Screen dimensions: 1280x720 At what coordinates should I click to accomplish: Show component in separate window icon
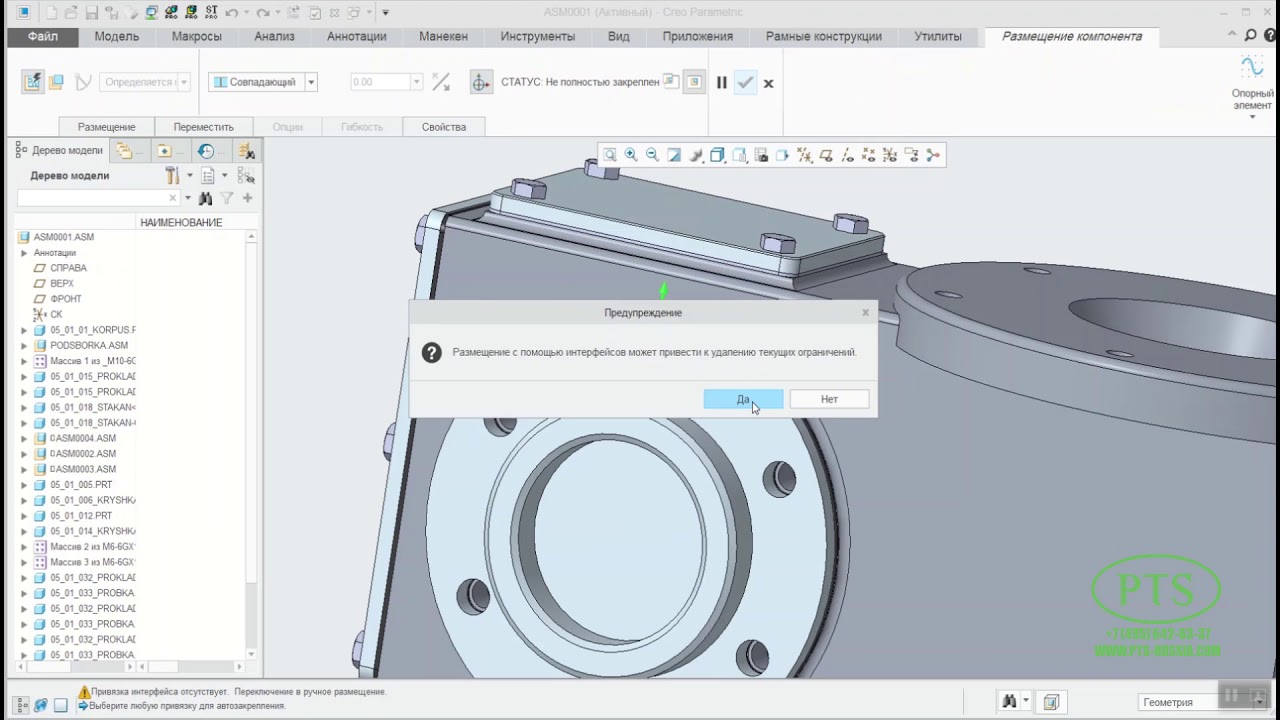pos(671,82)
